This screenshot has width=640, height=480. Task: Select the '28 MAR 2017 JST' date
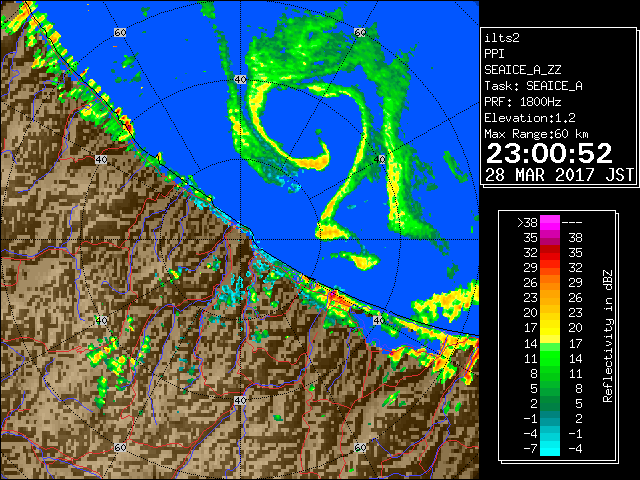point(559,175)
